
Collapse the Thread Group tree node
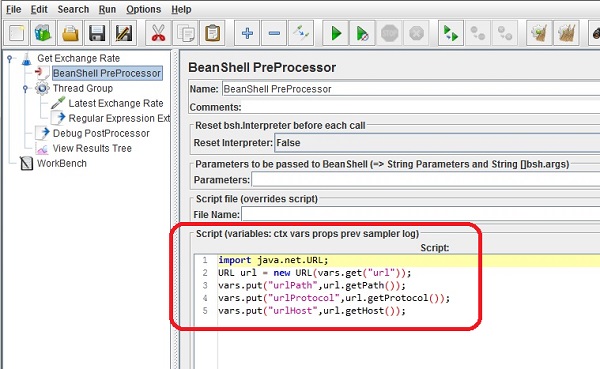pos(25,89)
